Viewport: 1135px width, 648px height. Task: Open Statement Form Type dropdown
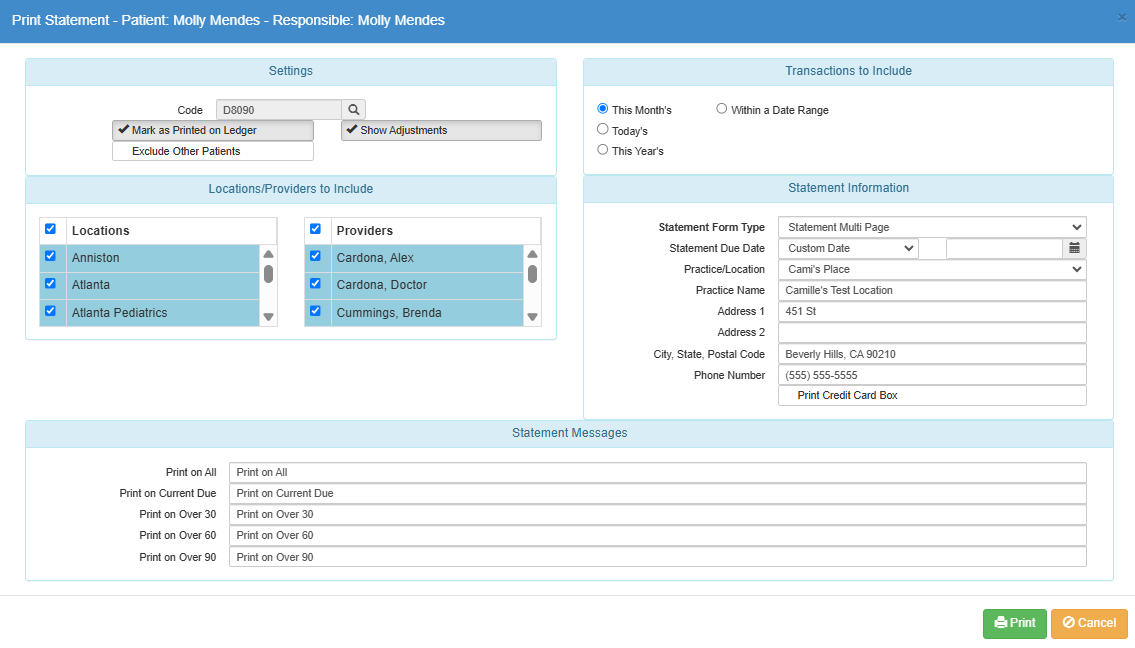coord(932,227)
